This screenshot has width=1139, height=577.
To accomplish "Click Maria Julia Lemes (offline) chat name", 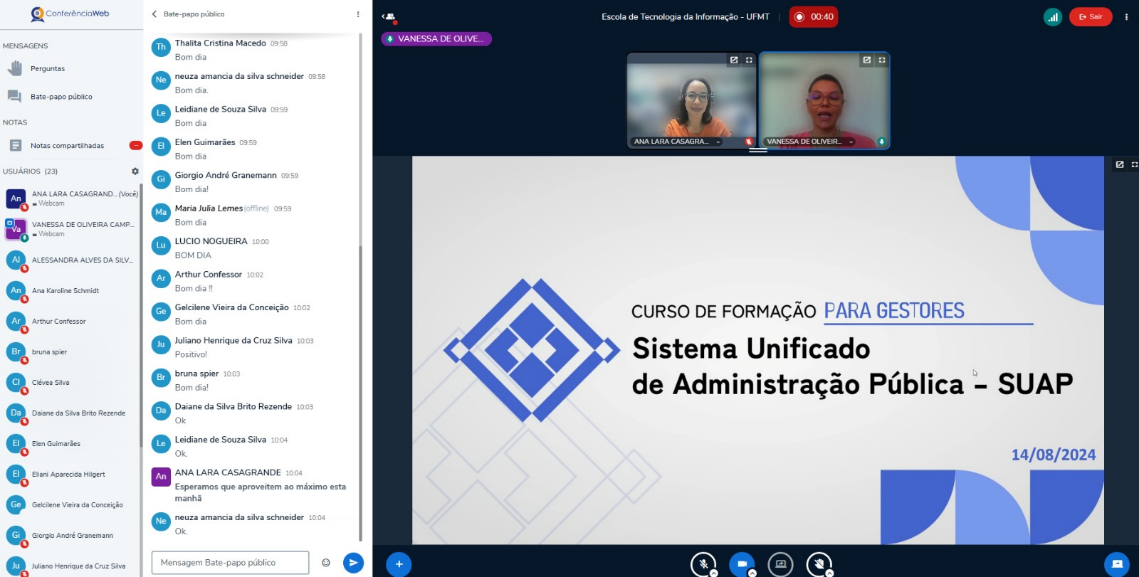I will click(x=208, y=209).
